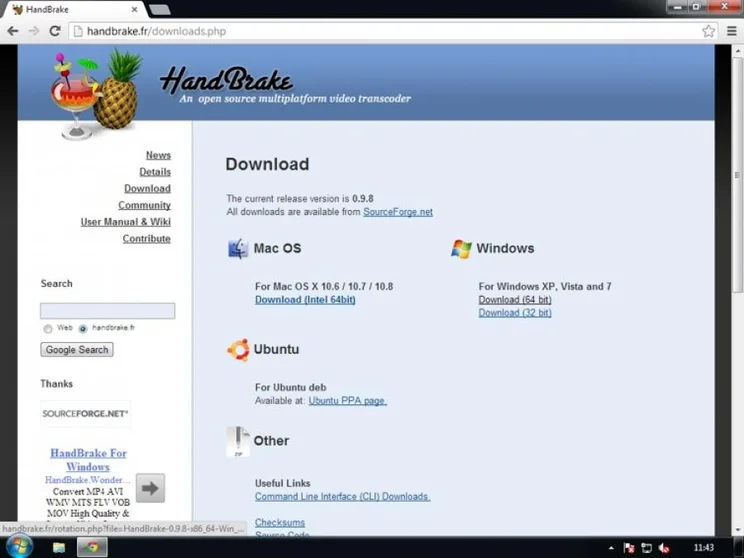Click the scrollbar down arrow
The image size is (744, 558).
click(737, 530)
